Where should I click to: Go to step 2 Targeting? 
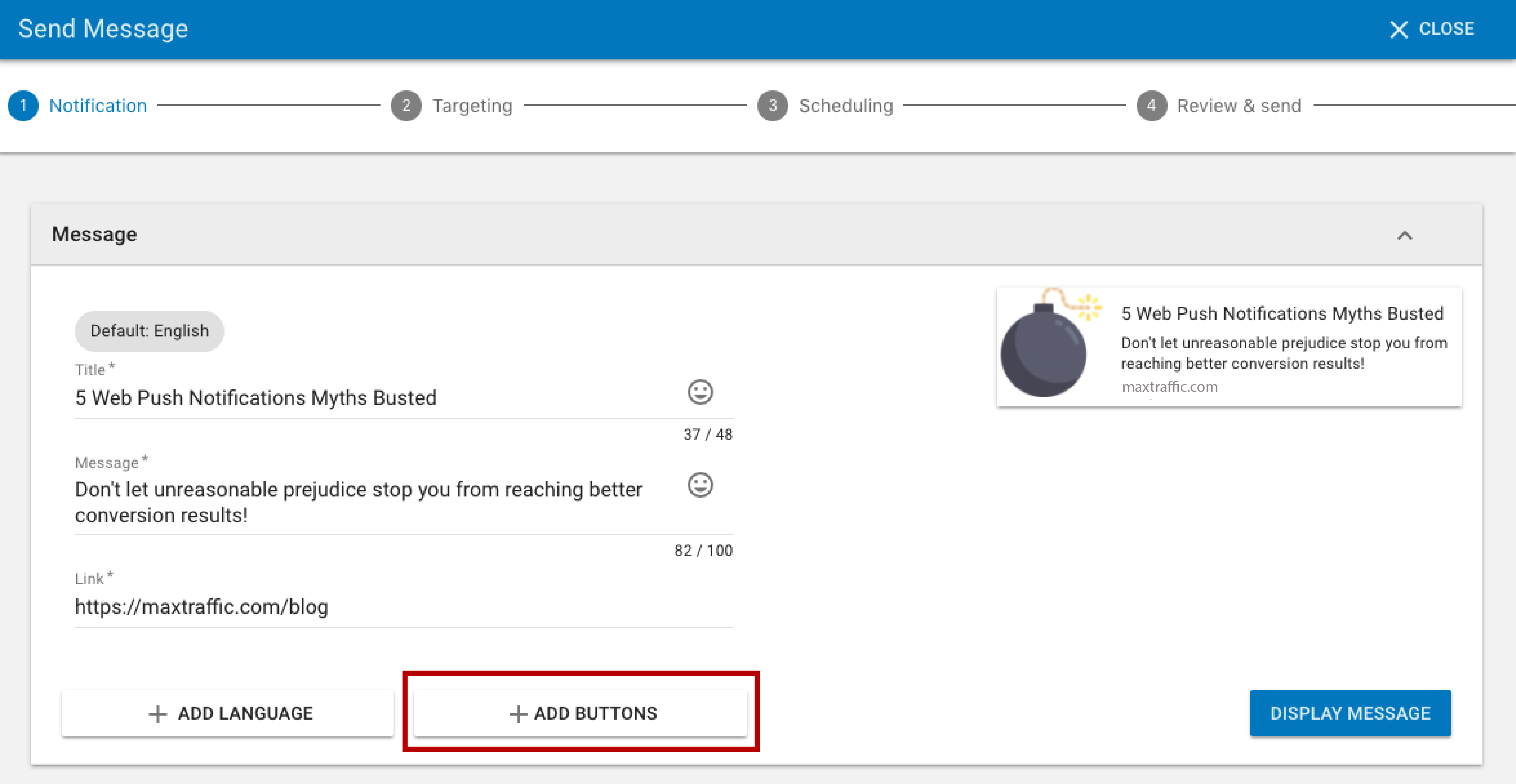[x=452, y=105]
